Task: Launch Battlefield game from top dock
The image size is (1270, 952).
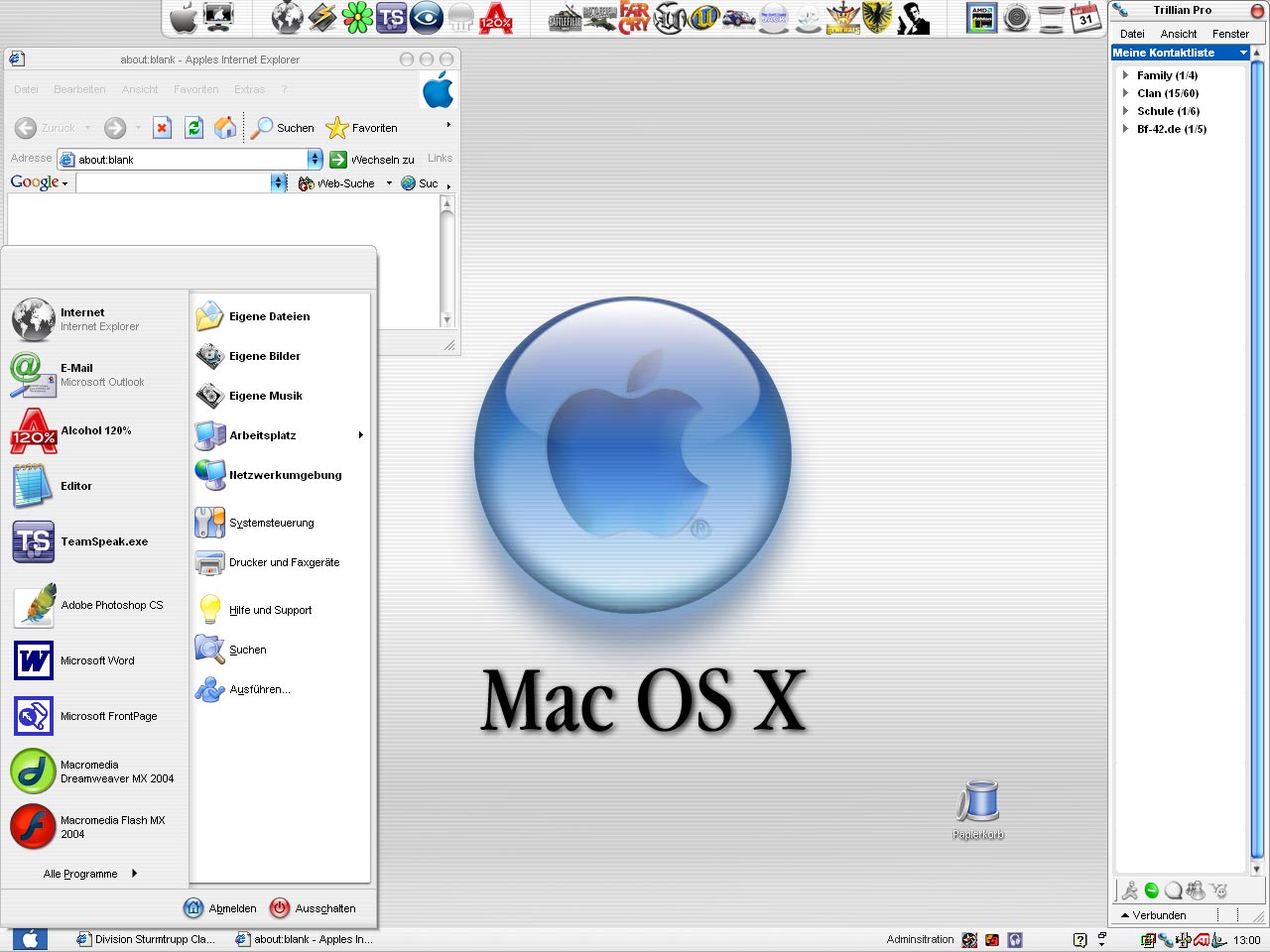Action: coord(565,18)
